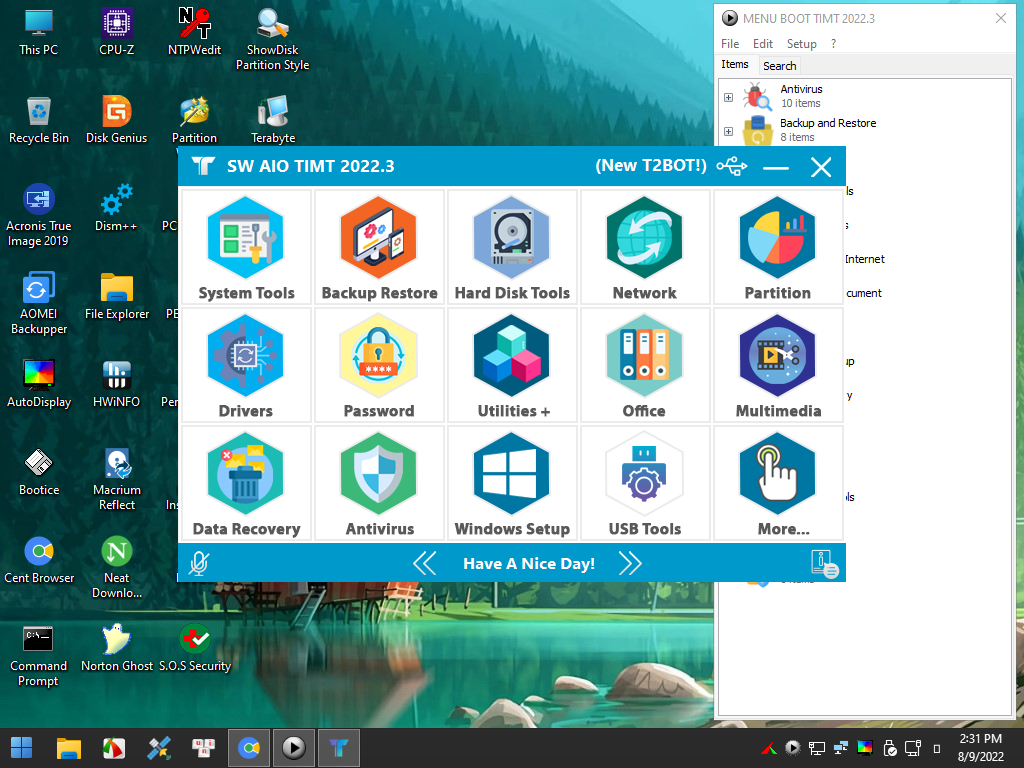Launch Neat Download Manager shortcut
The height and width of the screenshot is (768, 1024).
117,567
